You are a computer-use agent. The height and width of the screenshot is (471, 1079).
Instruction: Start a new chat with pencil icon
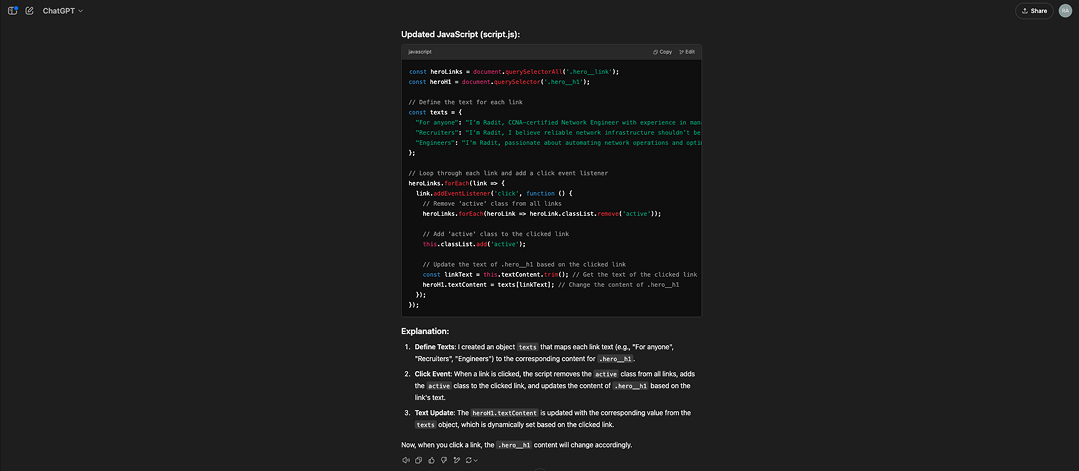click(x=30, y=11)
